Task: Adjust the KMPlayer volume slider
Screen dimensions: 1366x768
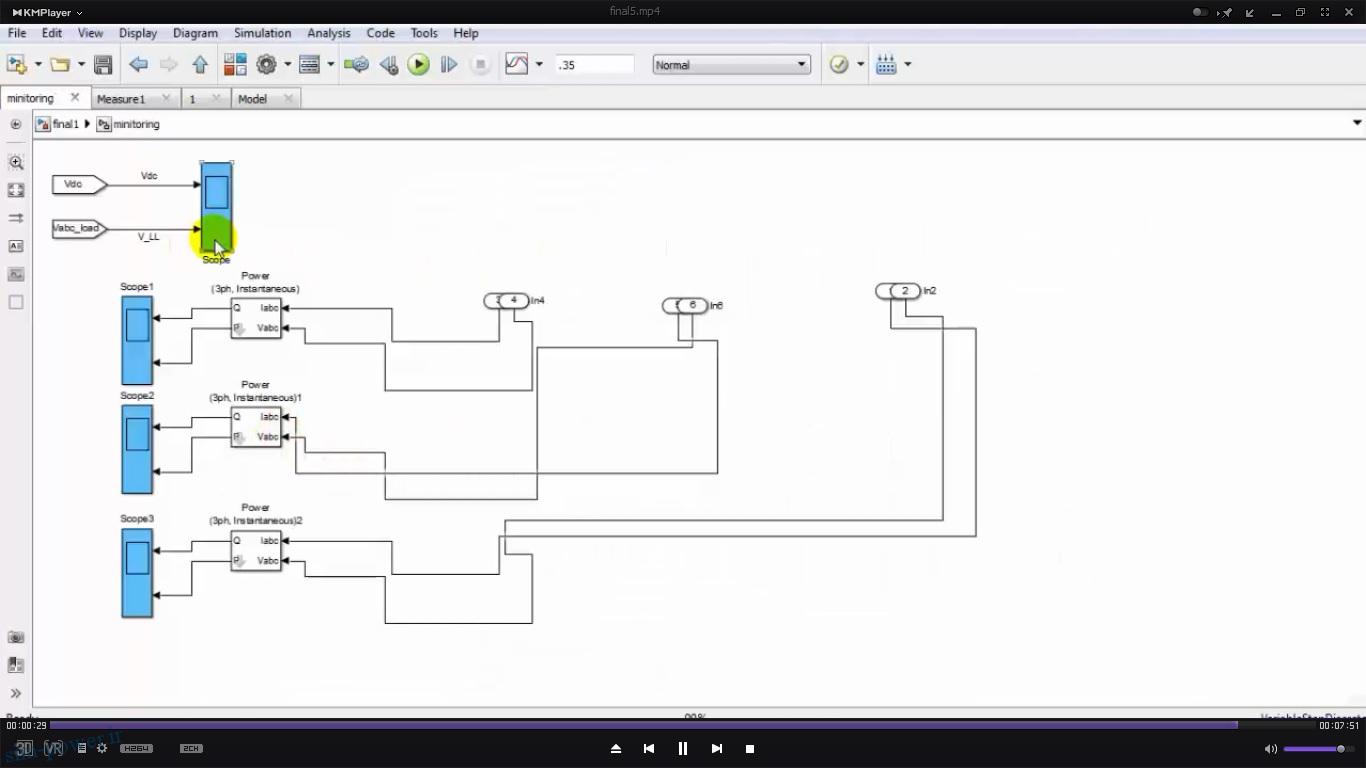Action: (x=1317, y=749)
